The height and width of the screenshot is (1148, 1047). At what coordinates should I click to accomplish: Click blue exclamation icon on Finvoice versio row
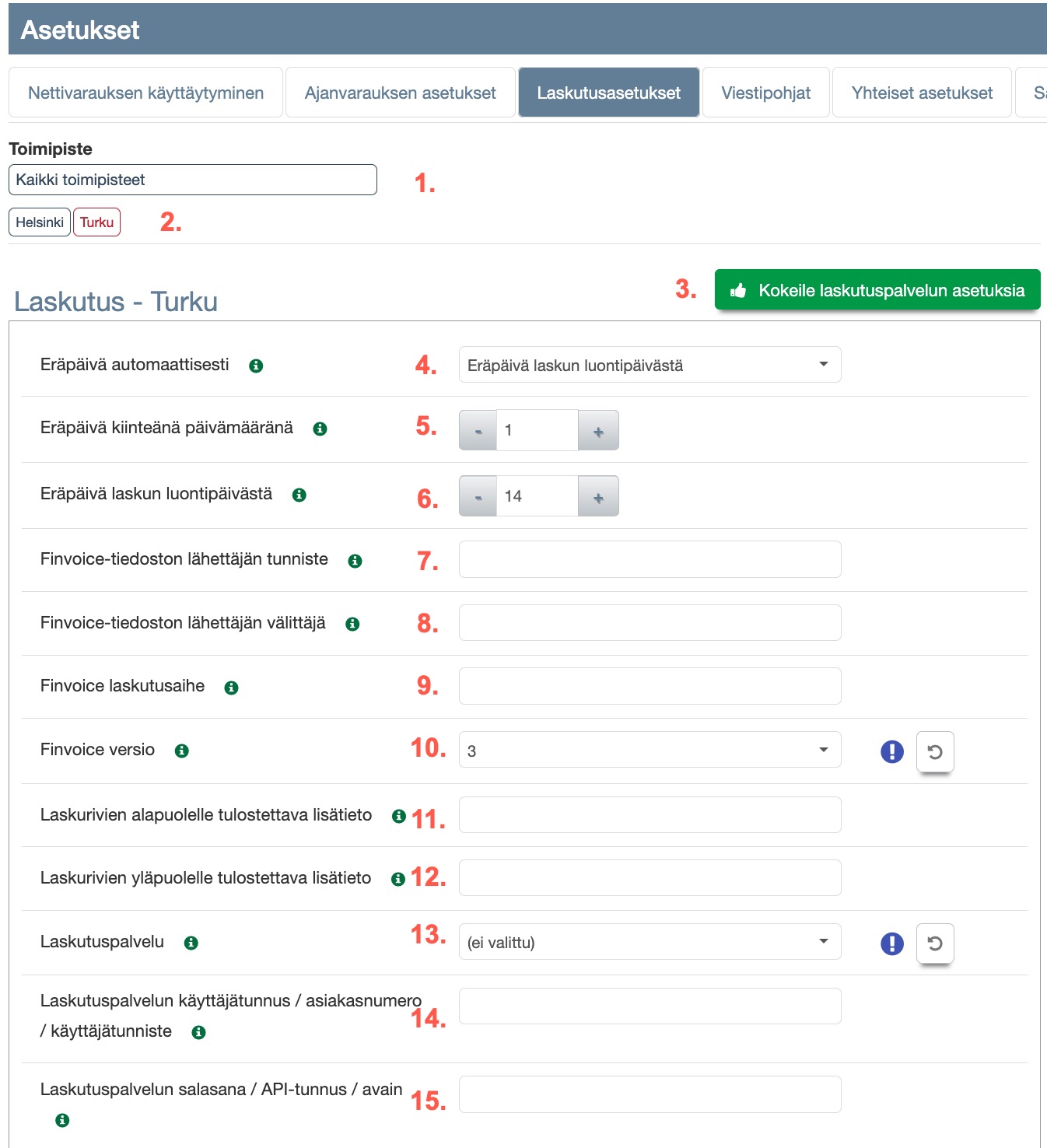tap(892, 751)
